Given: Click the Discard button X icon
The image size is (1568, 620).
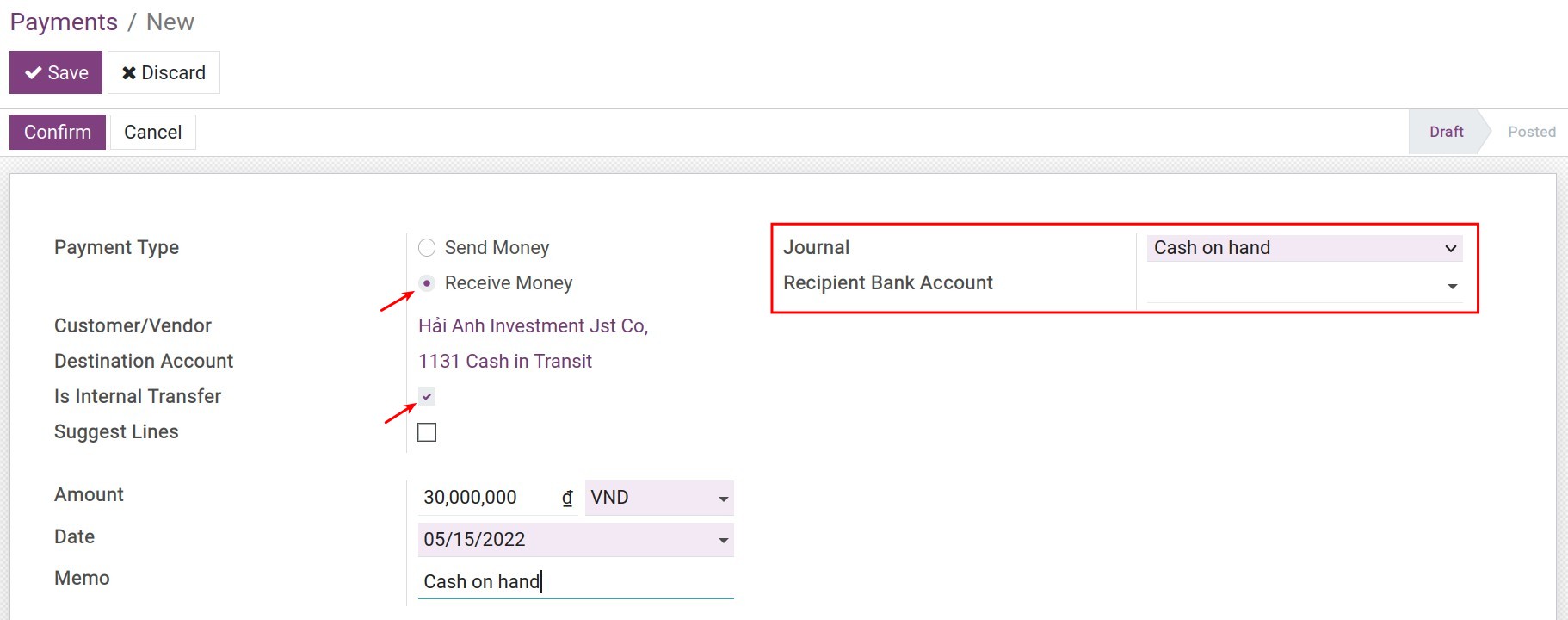Looking at the screenshot, I should point(129,73).
